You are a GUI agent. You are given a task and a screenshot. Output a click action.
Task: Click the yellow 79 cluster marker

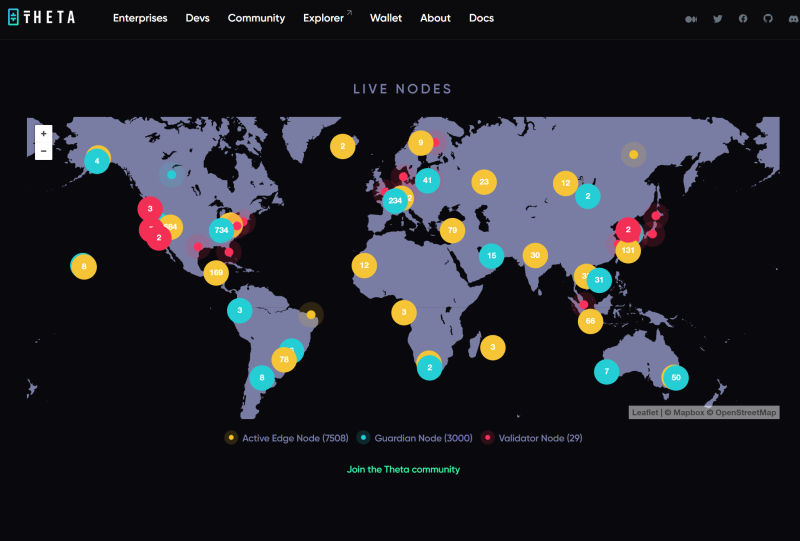point(452,230)
